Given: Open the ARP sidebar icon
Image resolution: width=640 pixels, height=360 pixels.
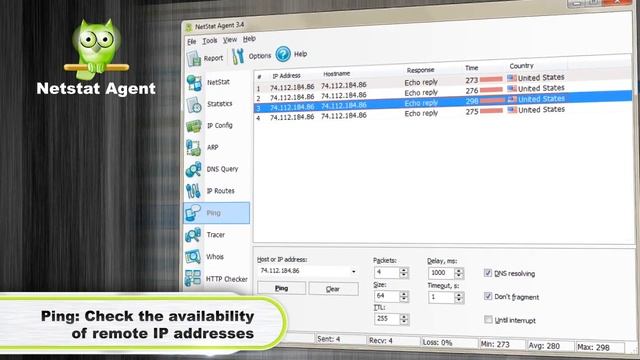Looking at the screenshot, I should pos(193,148).
